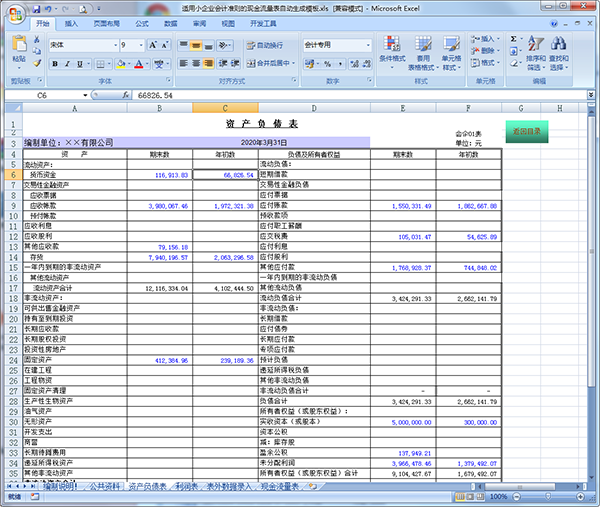Screen dimensions: 600x507
Task: Center text horizontally
Action: 196,63
